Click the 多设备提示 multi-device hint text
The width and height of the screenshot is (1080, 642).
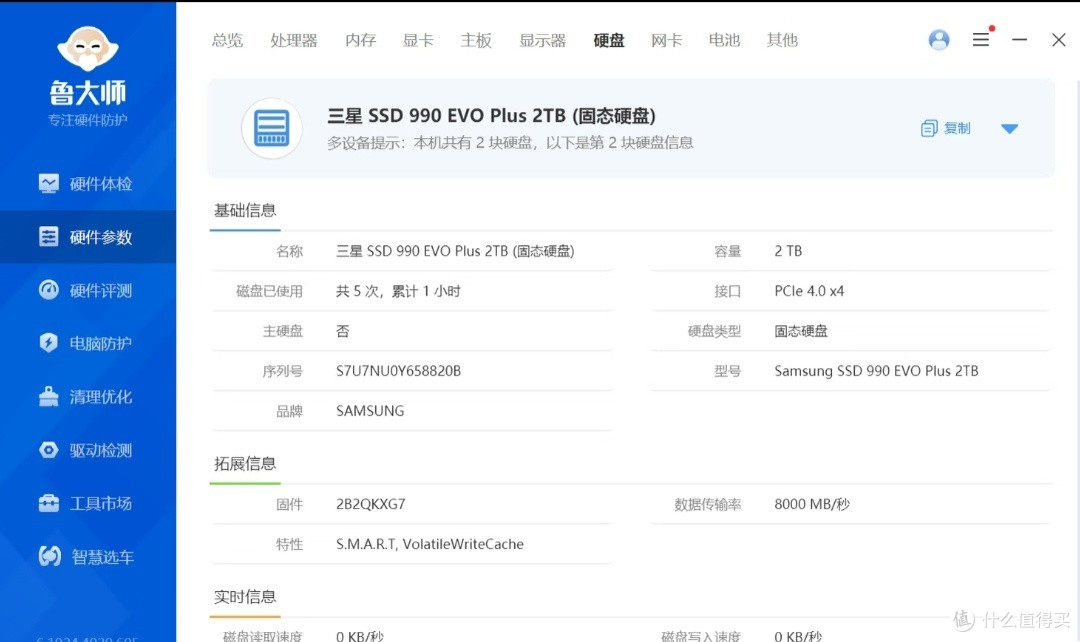point(510,143)
